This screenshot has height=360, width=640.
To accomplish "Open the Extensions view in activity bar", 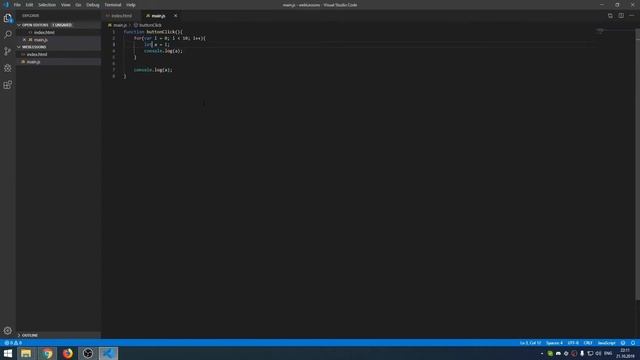I will pyautogui.click(x=8, y=84).
